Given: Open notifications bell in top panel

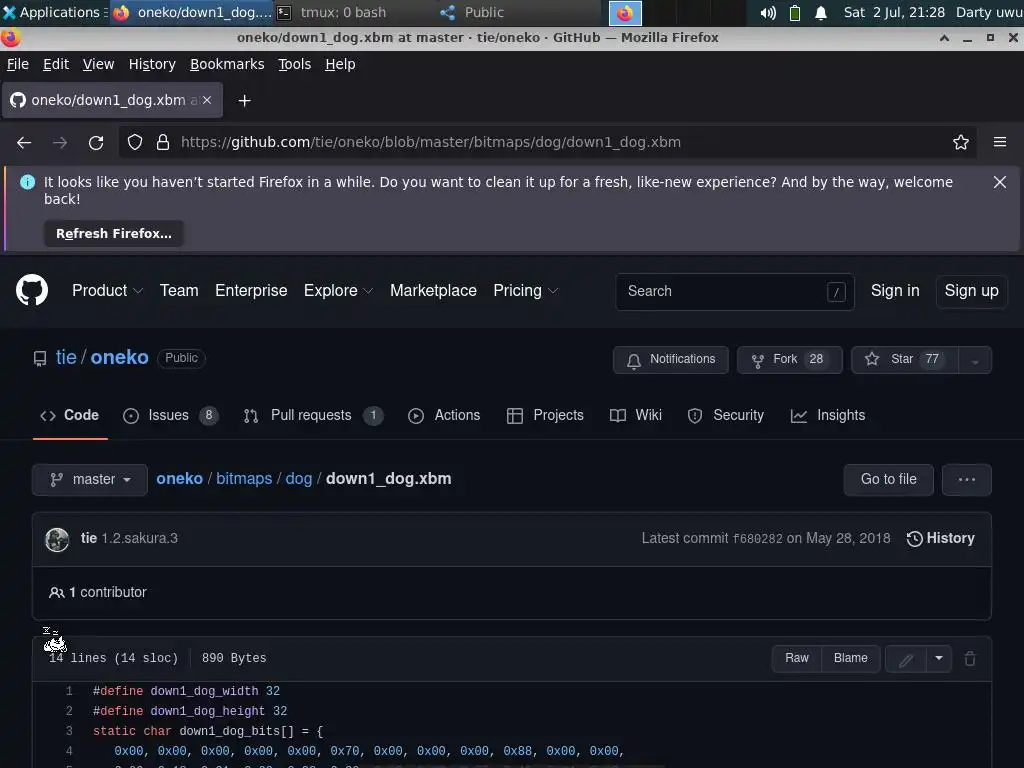Looking at the screenshot, I should [821, 12].
